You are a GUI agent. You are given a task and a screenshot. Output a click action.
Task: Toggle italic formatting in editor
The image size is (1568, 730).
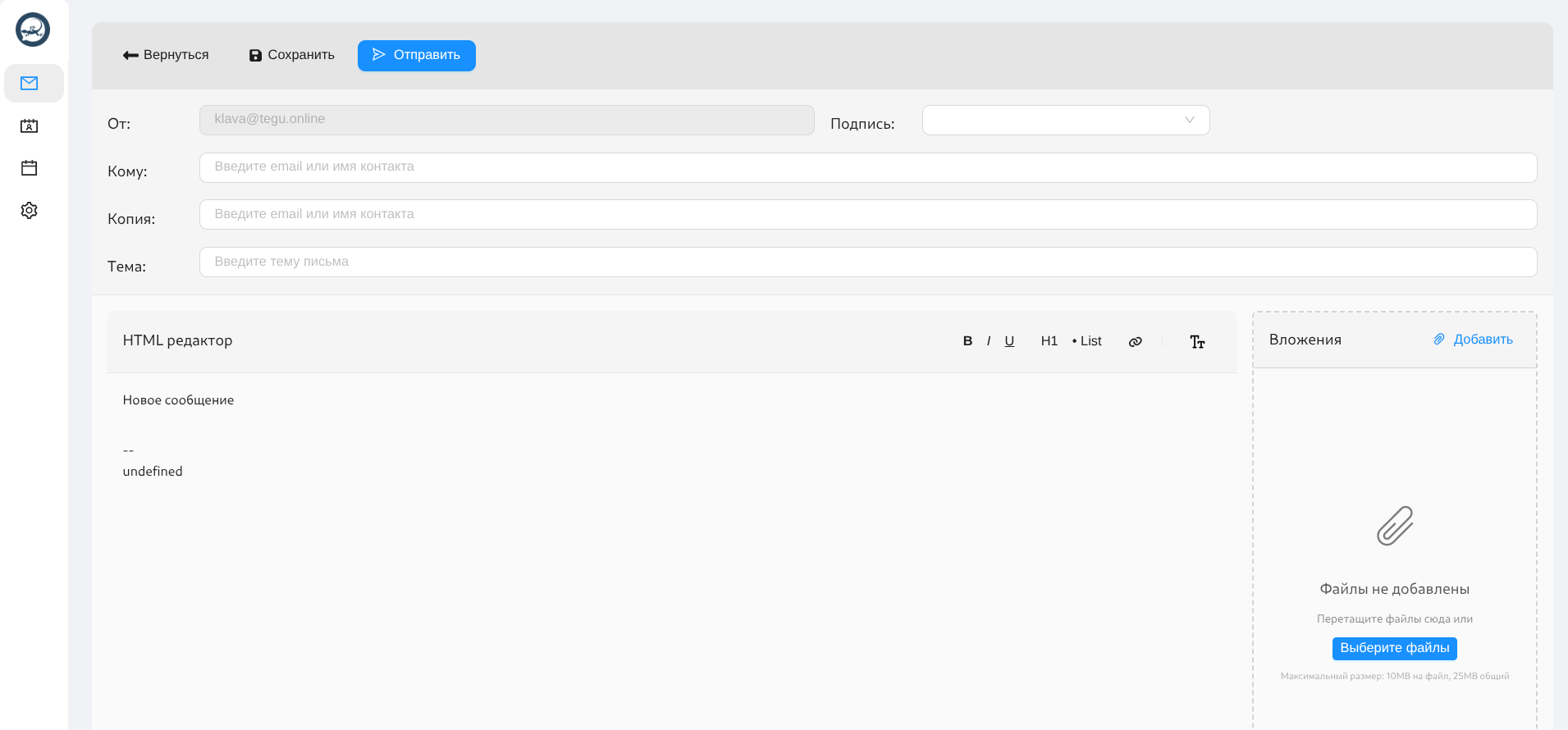(989, 341)
